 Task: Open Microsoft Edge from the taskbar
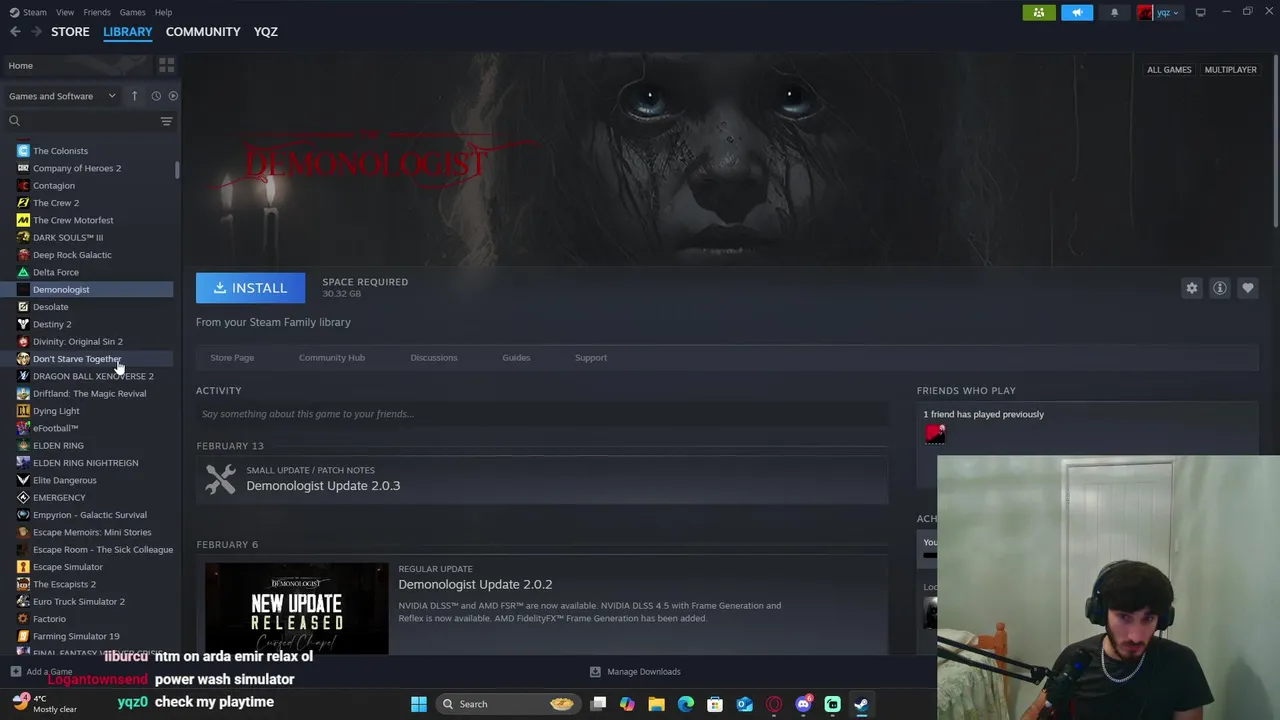(686, 704)
